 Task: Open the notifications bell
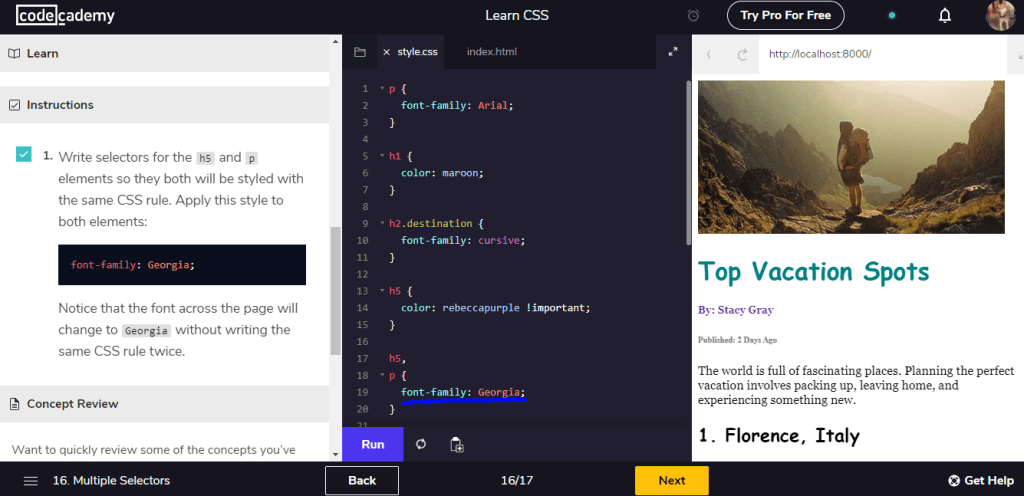click(944, 16)
